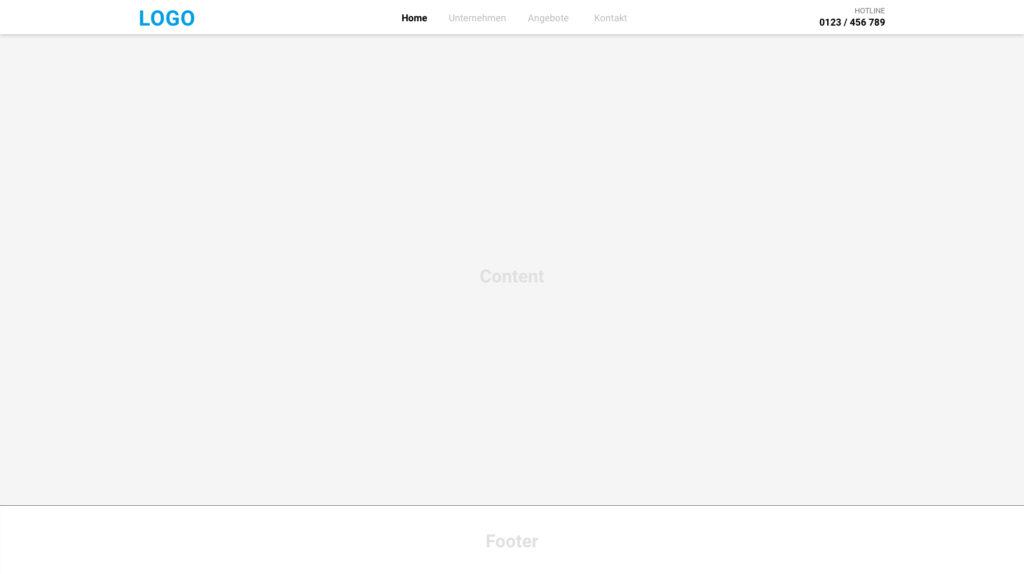The height and width of the screenshot is (574, 1024).
Task: Click the letter L of the LOGO
Action: [x=144, y=18]
